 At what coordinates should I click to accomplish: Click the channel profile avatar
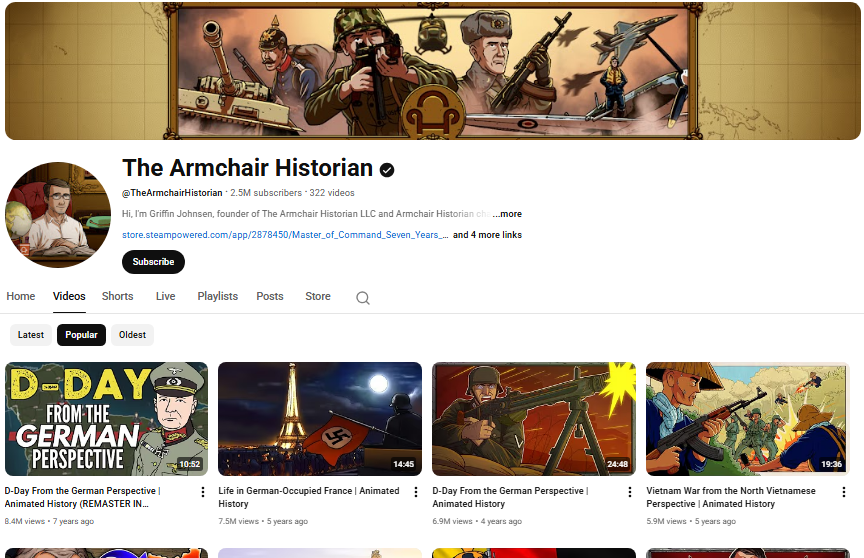coord(58,215)
